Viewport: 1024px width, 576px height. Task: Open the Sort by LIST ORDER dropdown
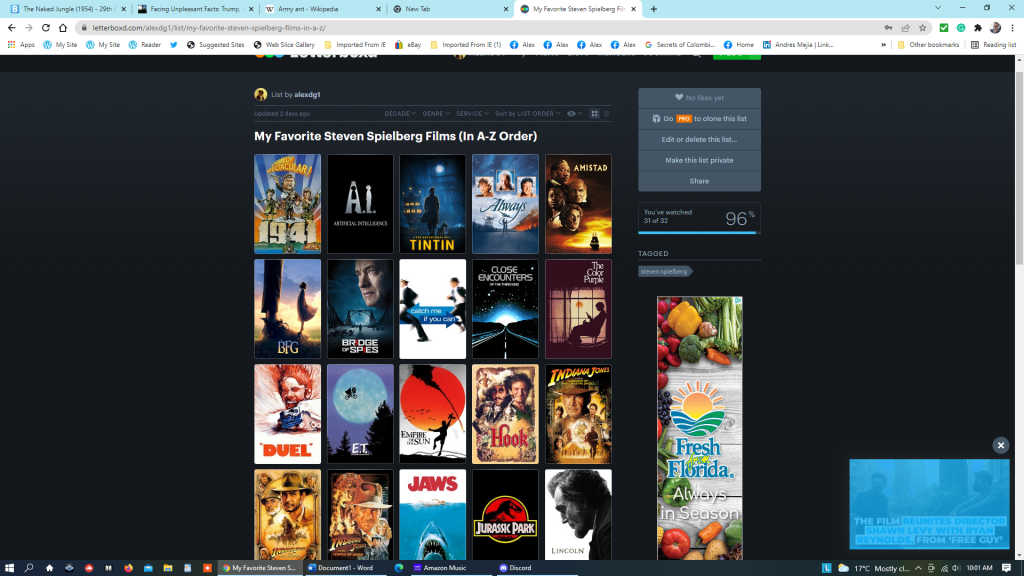pos(526,114)
